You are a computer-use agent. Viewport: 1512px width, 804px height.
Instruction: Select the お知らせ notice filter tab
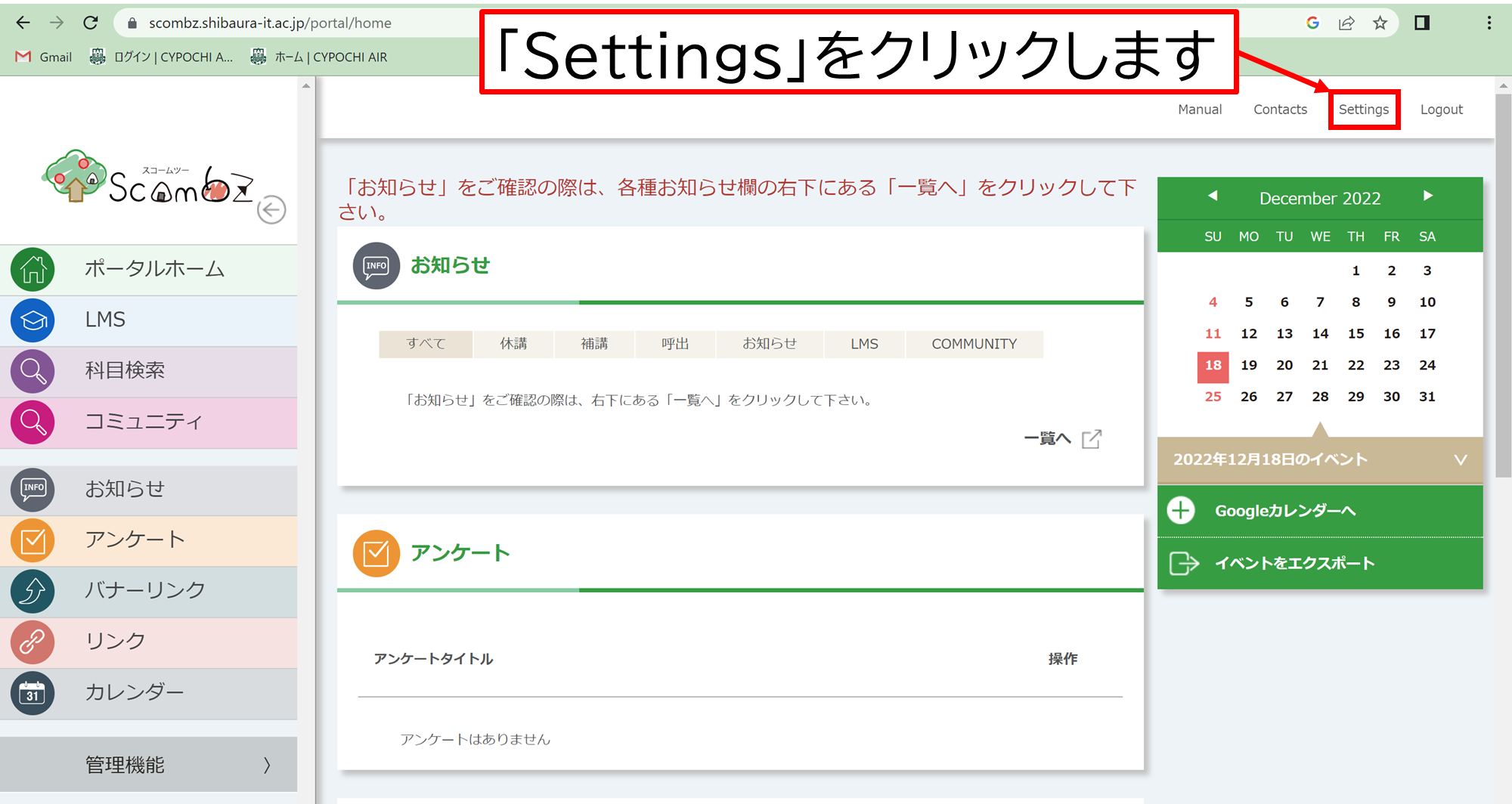[x=770, y=344]
